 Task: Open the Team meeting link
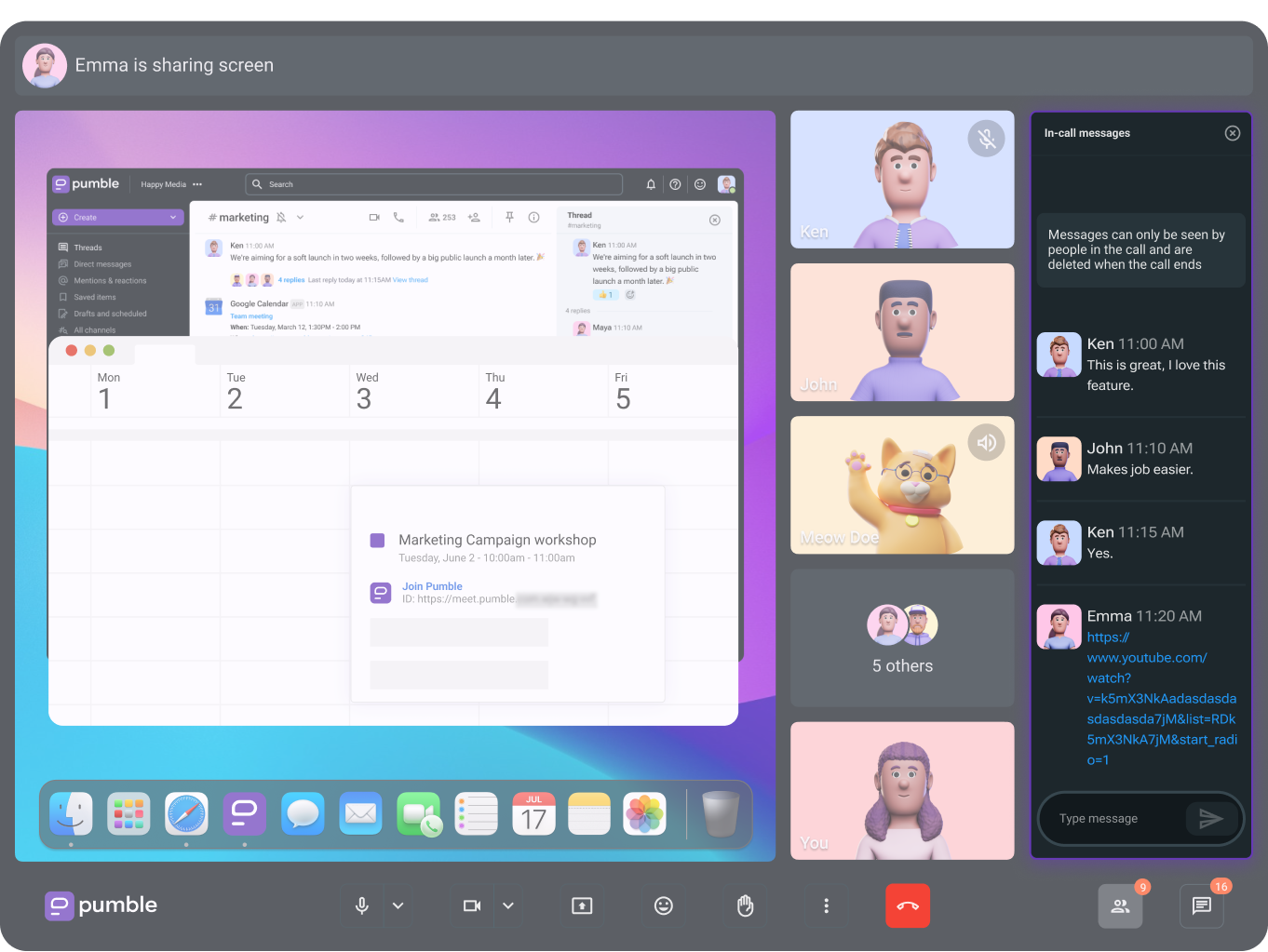coord(251,316)
